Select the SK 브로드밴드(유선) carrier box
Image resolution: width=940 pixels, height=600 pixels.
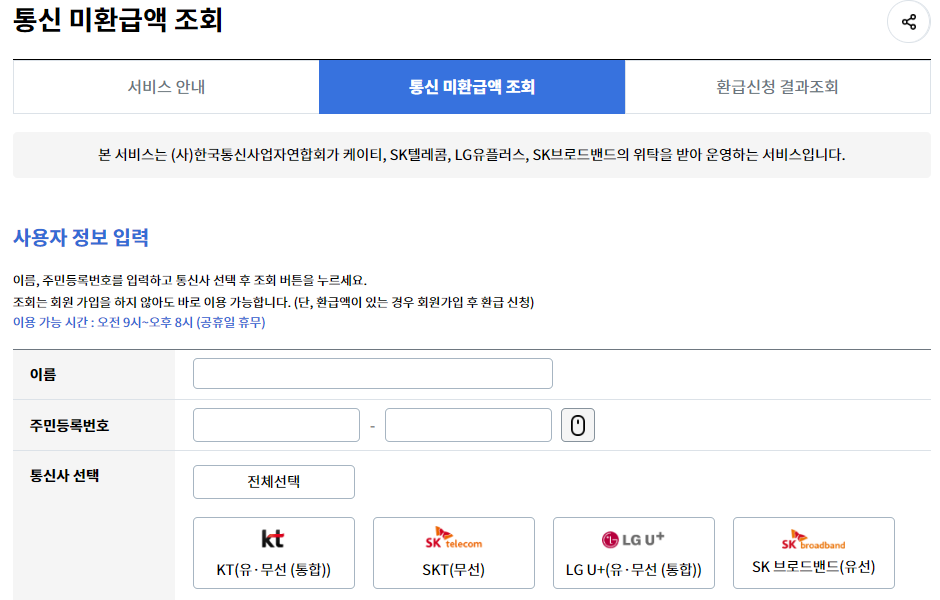[x=813, y=552]
